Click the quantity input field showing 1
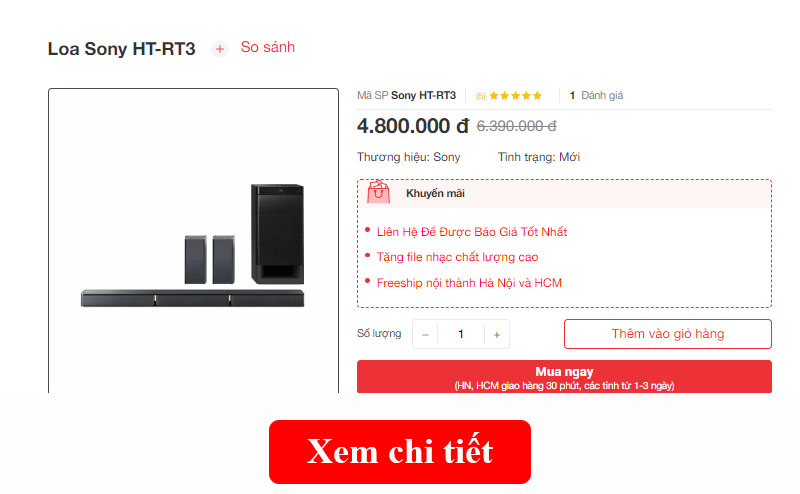 461,334
